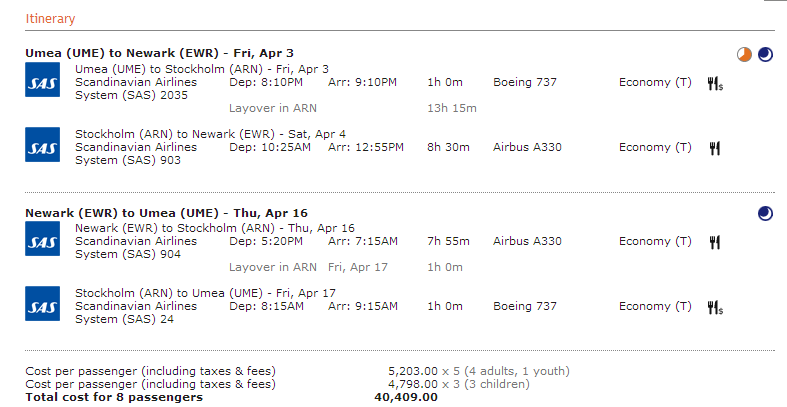
Task: Click the 13h 15m layover in ARN duration
Action: pos(452,108)
